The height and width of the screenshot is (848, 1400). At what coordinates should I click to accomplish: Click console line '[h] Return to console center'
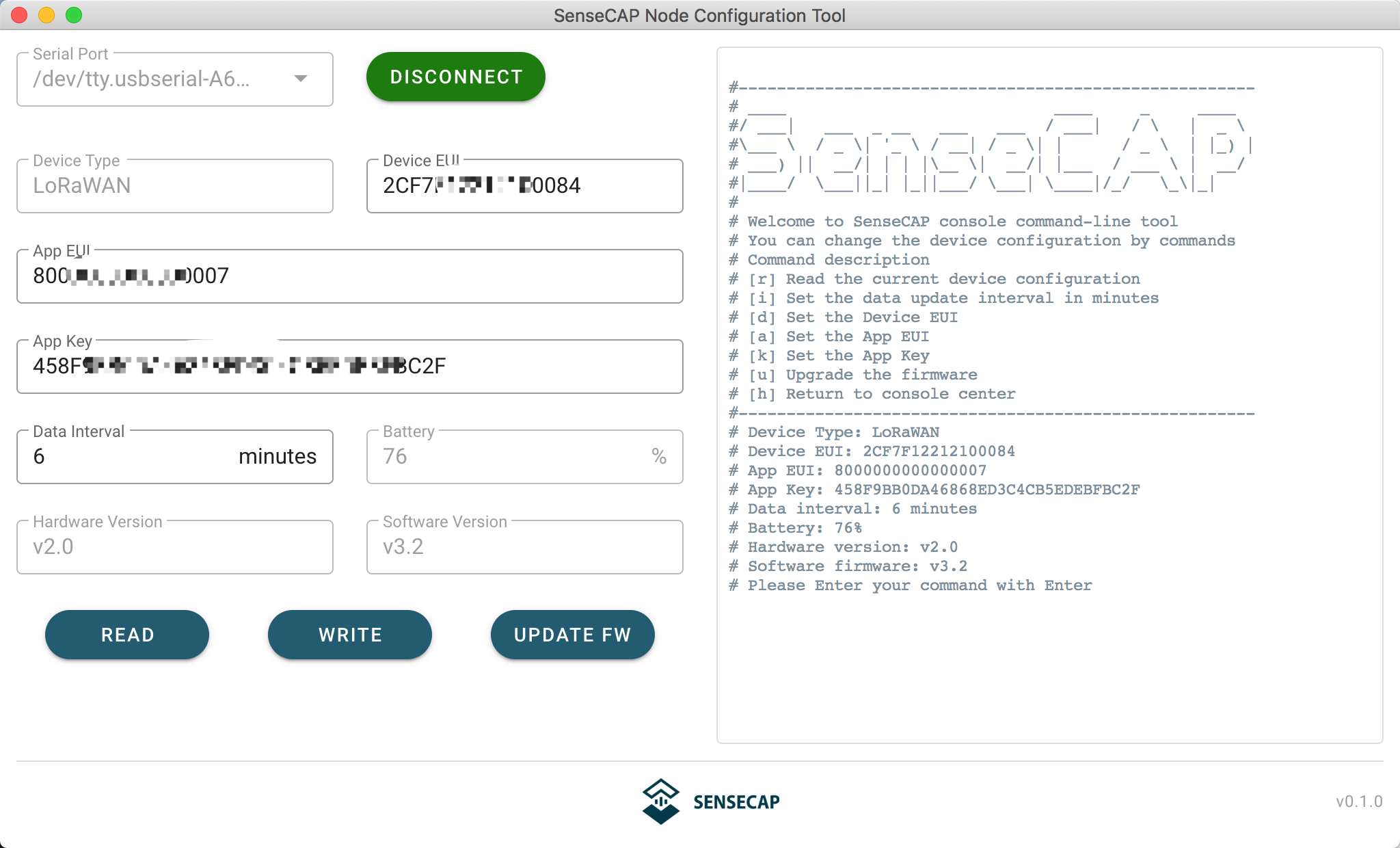point(872,394)
